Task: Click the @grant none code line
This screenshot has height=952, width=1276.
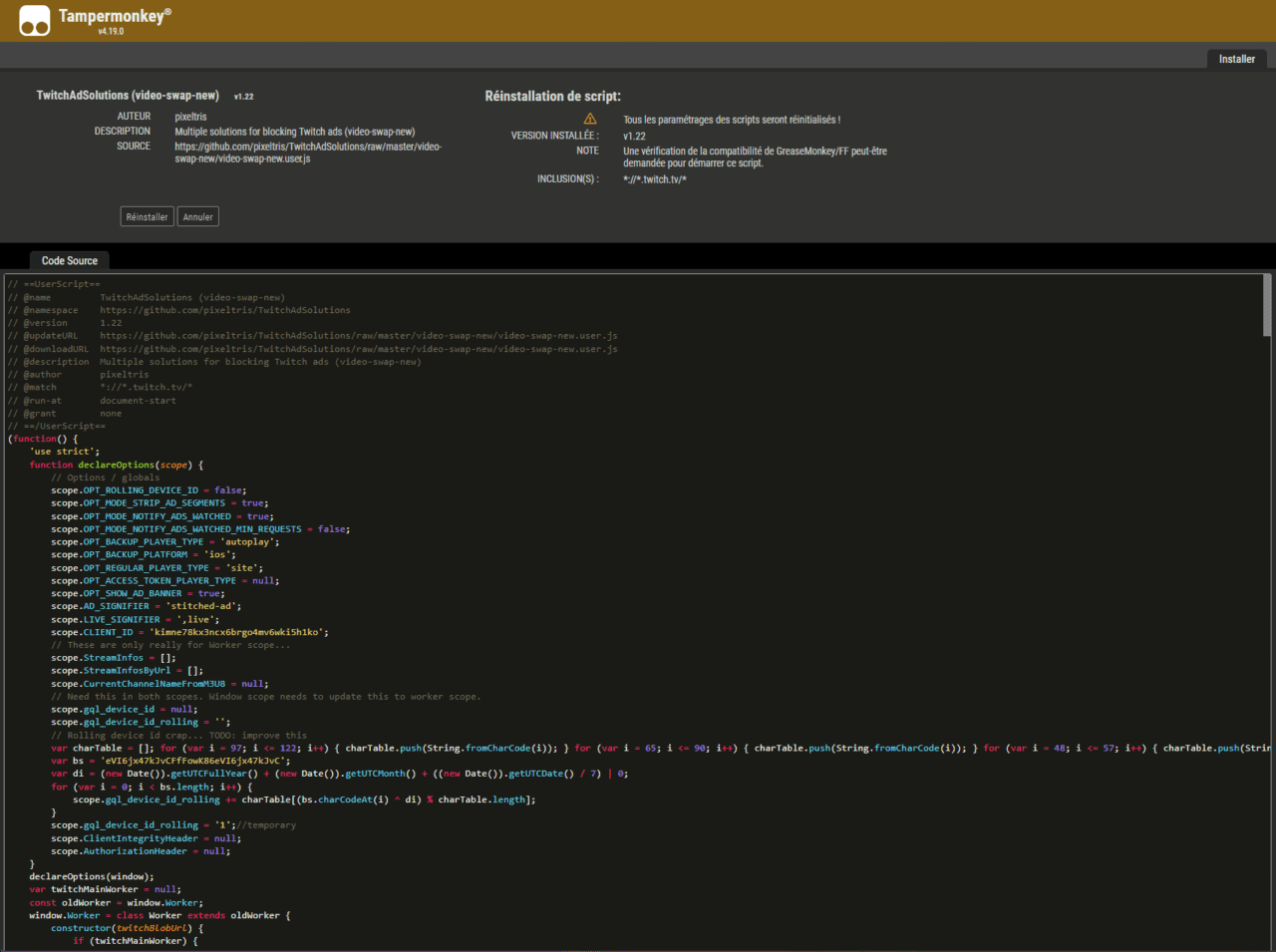Action: (65, 414)
